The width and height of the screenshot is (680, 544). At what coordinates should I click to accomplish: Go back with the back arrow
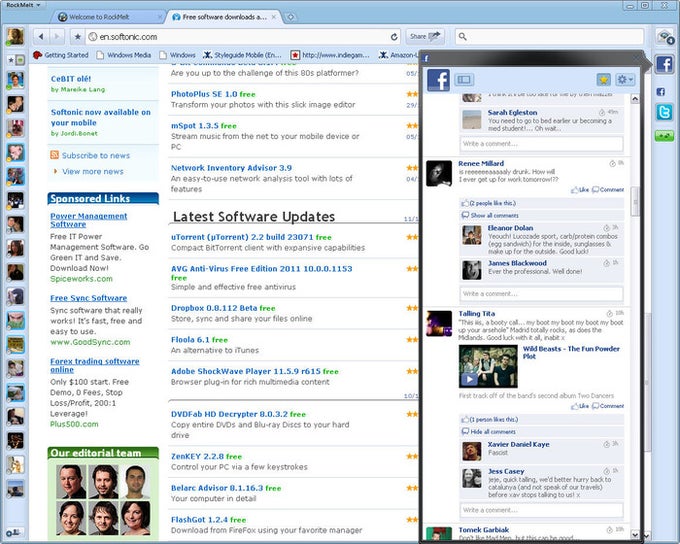tap(41, 37)
